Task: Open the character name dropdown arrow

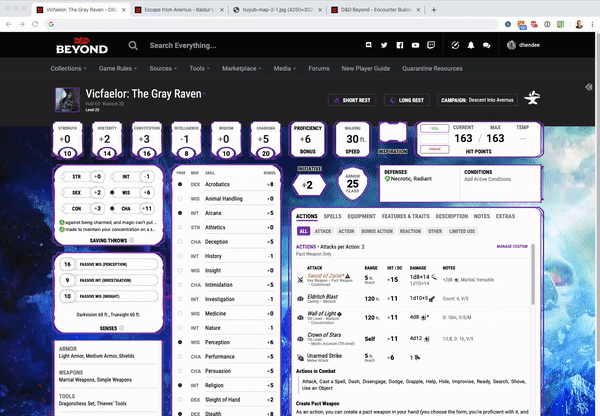Action: [204, 94]
